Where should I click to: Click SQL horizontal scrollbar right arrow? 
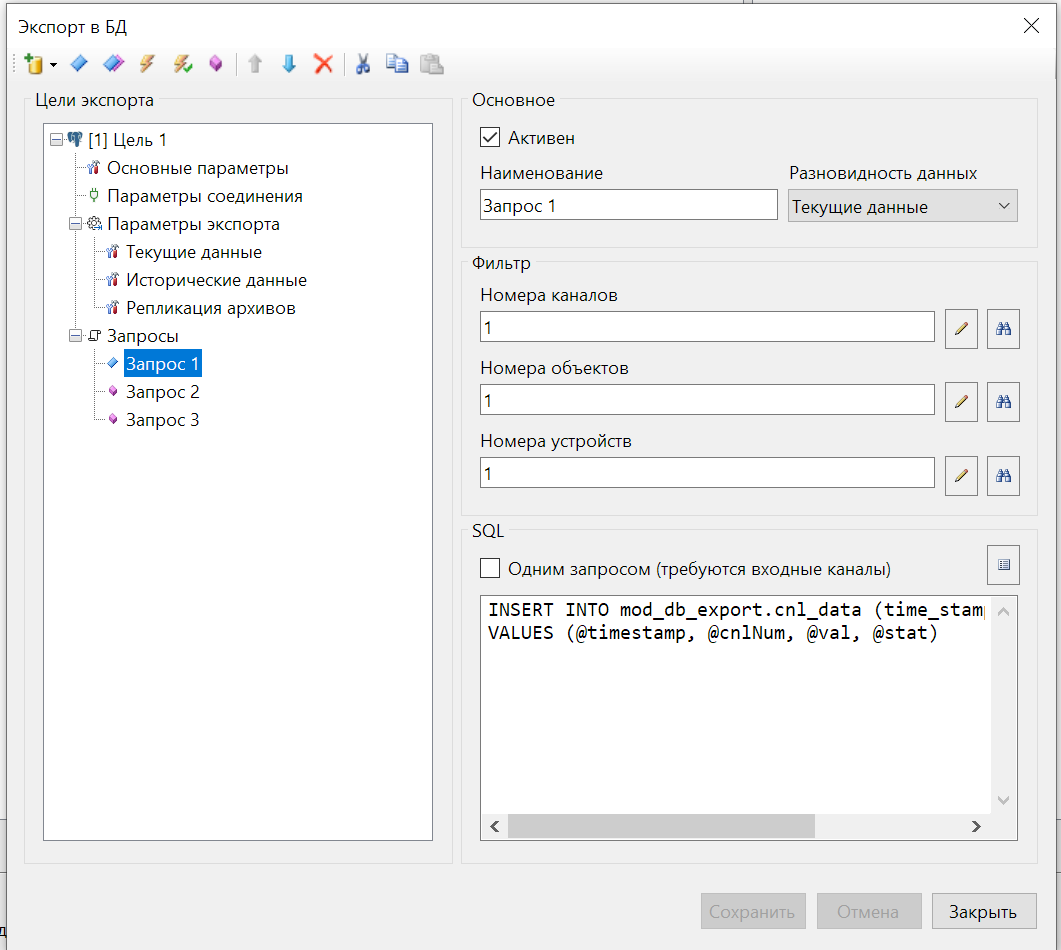[x=976, y=826]
